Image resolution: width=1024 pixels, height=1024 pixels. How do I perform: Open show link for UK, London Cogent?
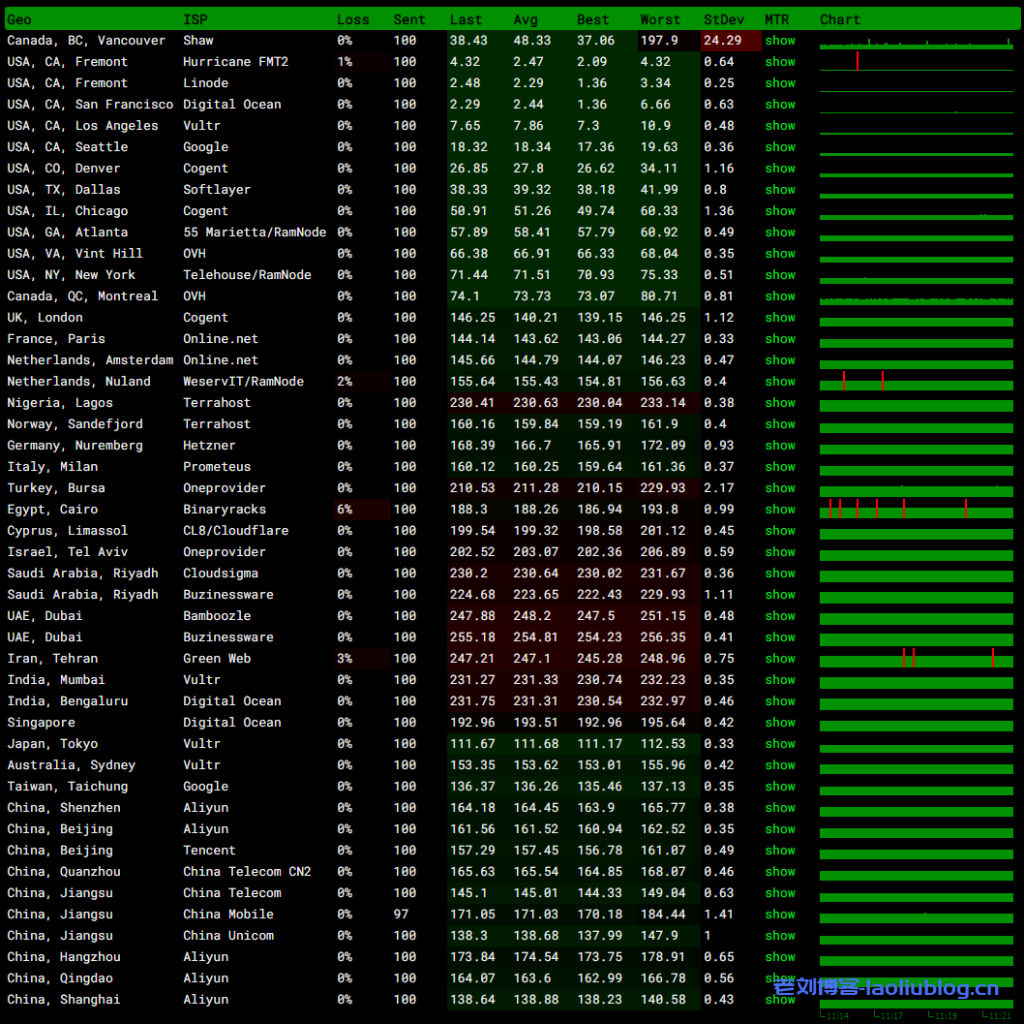[x=780, y=318]
